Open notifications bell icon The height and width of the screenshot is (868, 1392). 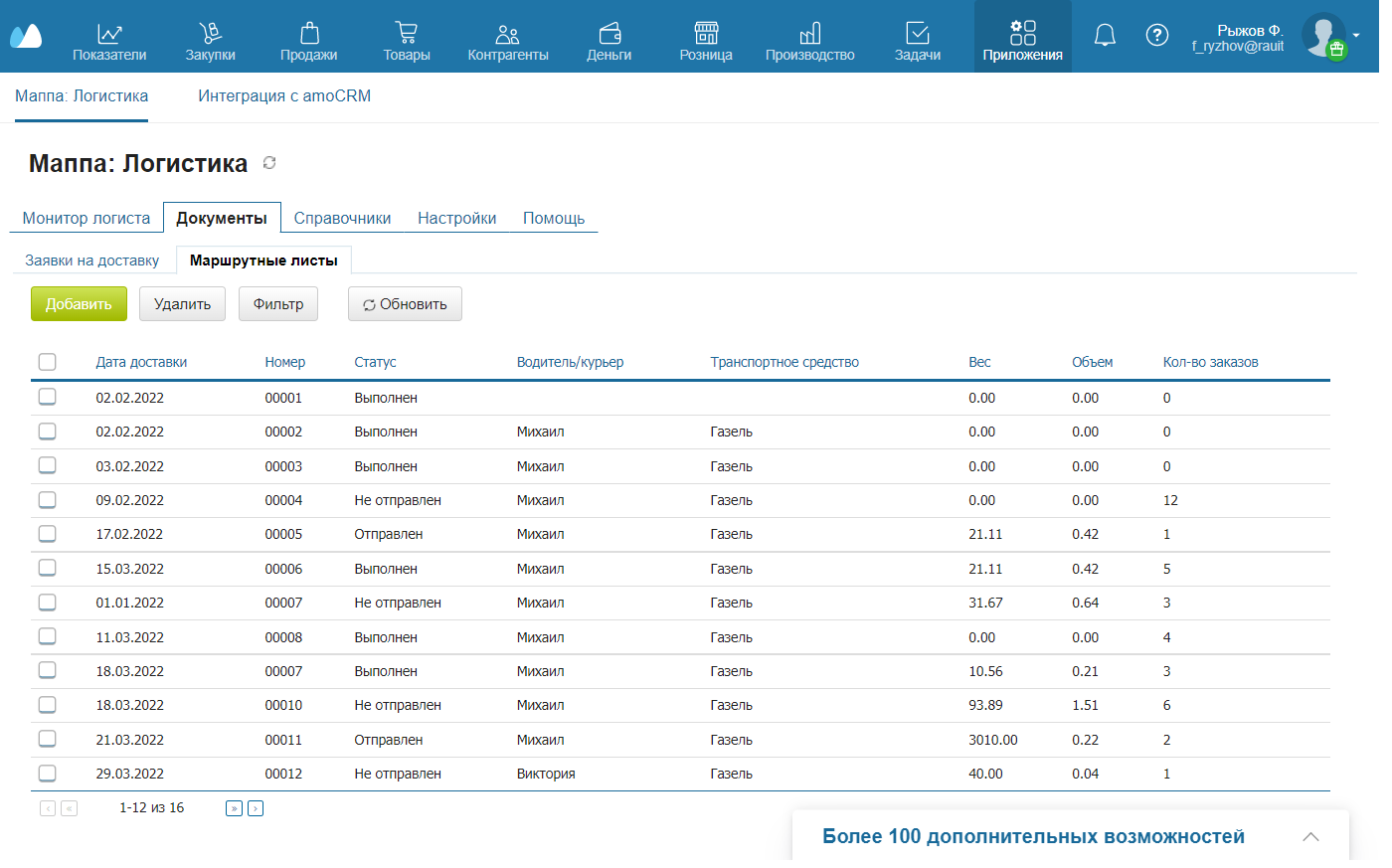(1105, 36)
